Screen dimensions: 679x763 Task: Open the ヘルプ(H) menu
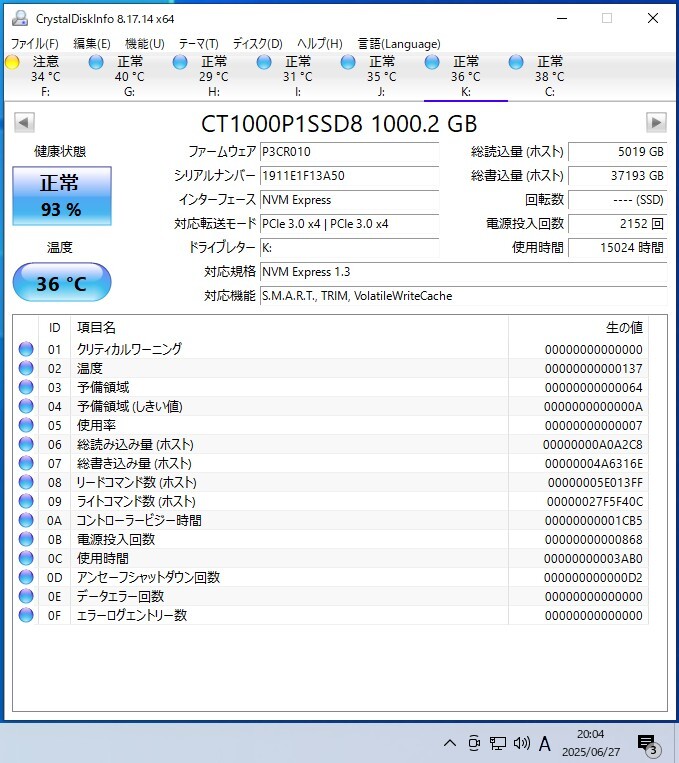click(x=320, y=44)
